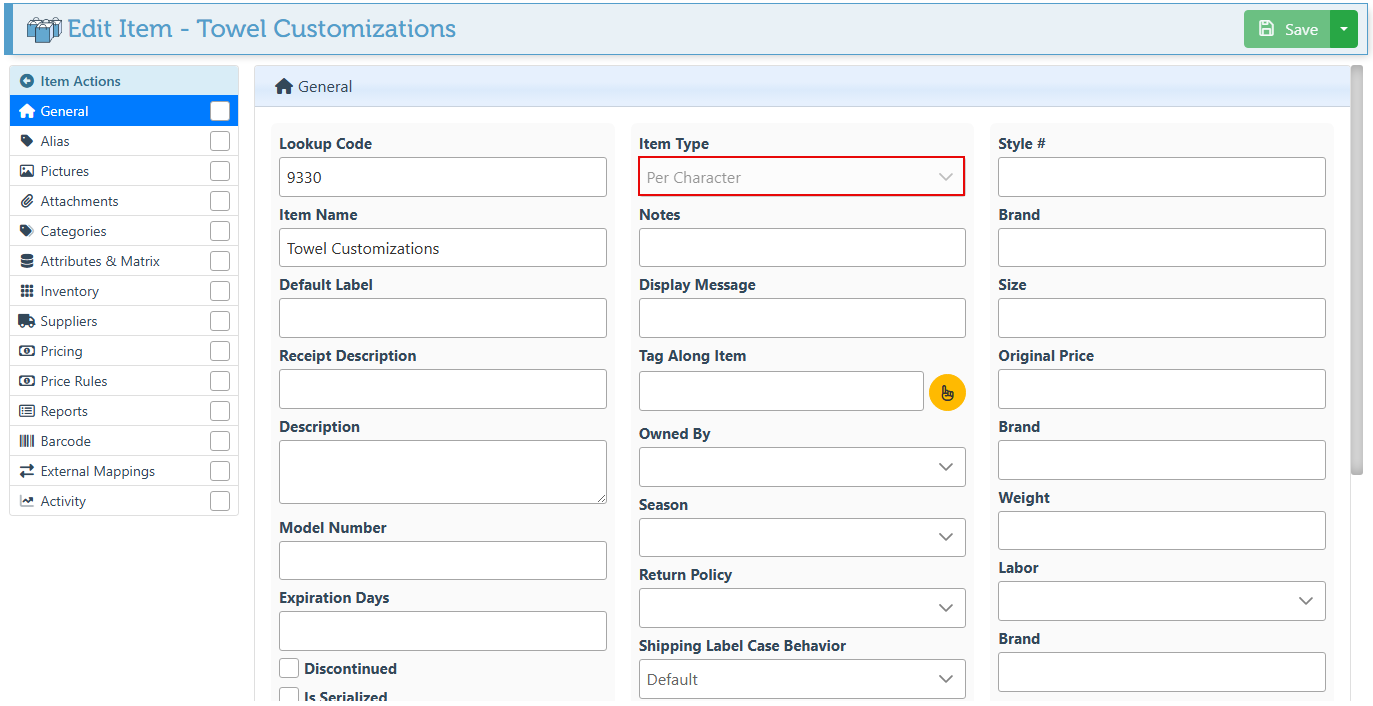The image size is (1373, 706).
Task: Open the Owned By dropdown
Action: pos(802,467)
